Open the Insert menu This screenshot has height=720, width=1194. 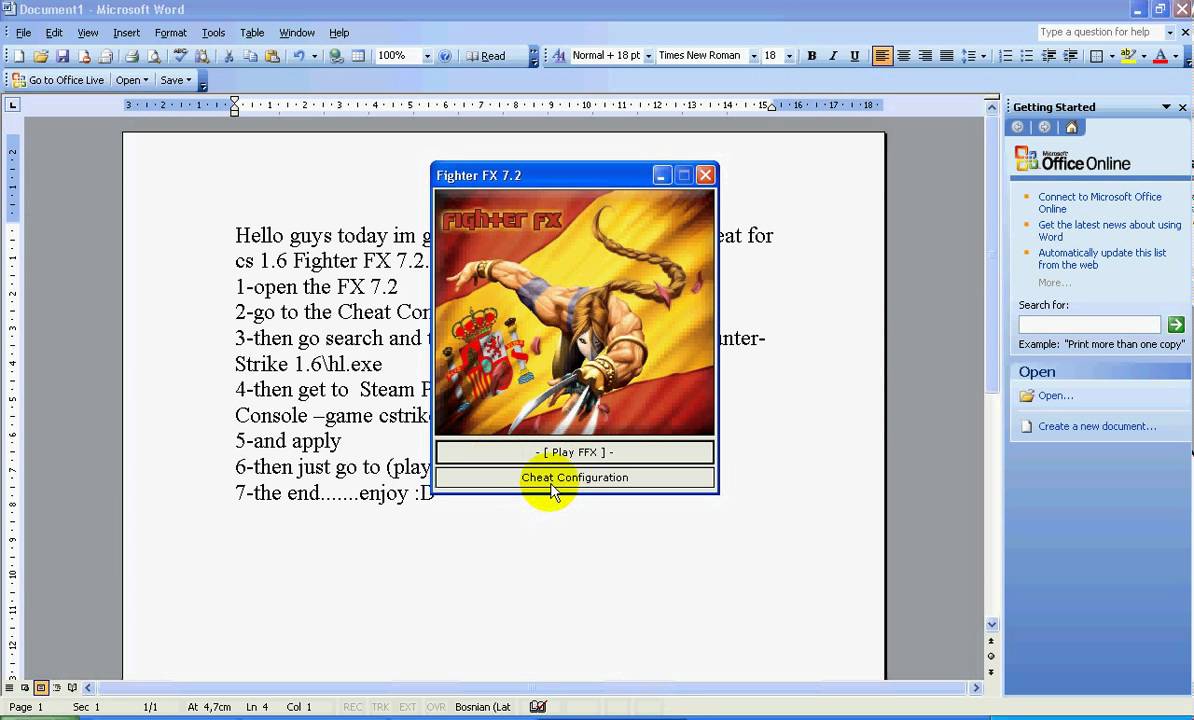pyautogui.click(x=126, y=33)
